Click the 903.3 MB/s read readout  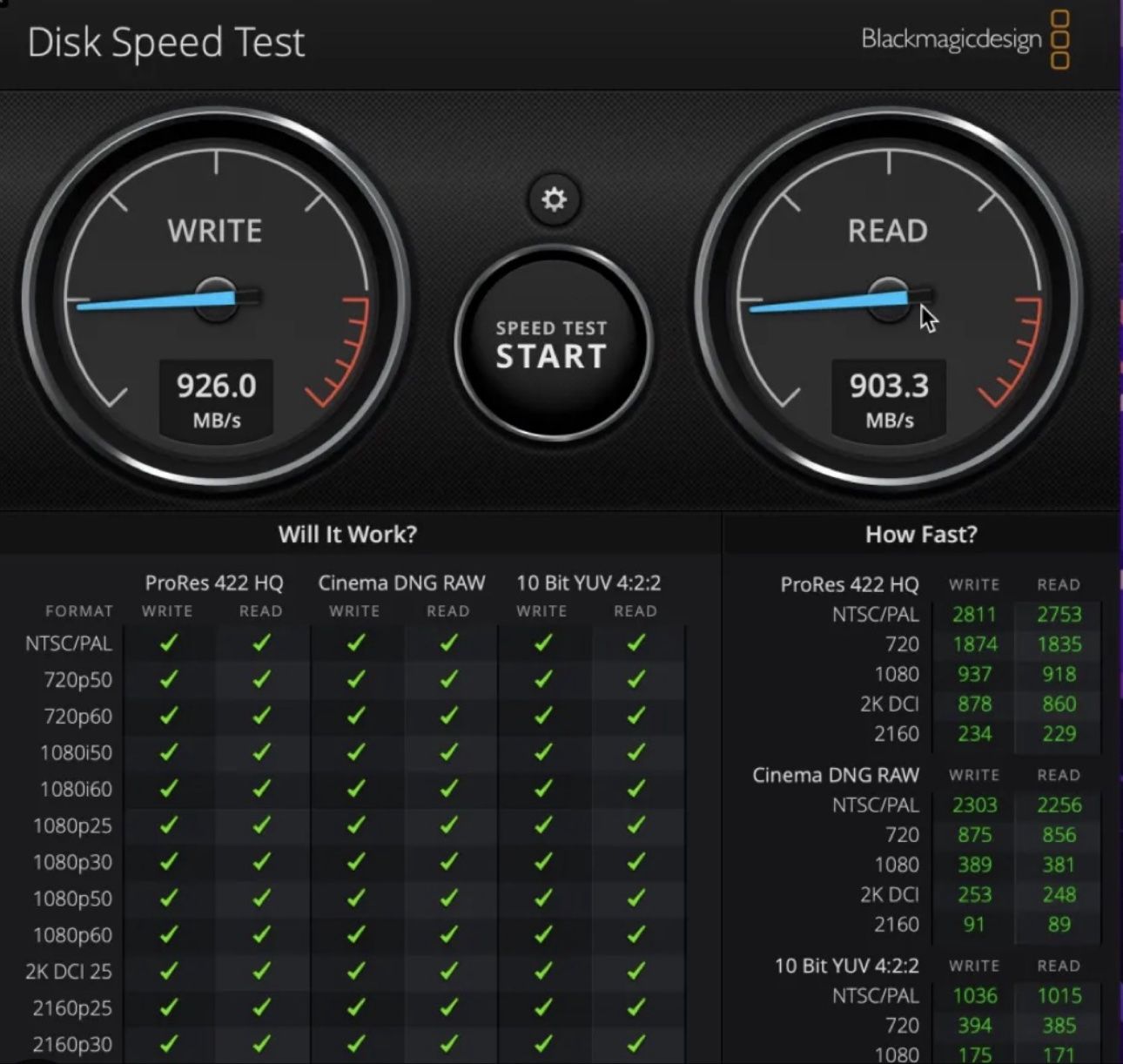click(889, 398)
